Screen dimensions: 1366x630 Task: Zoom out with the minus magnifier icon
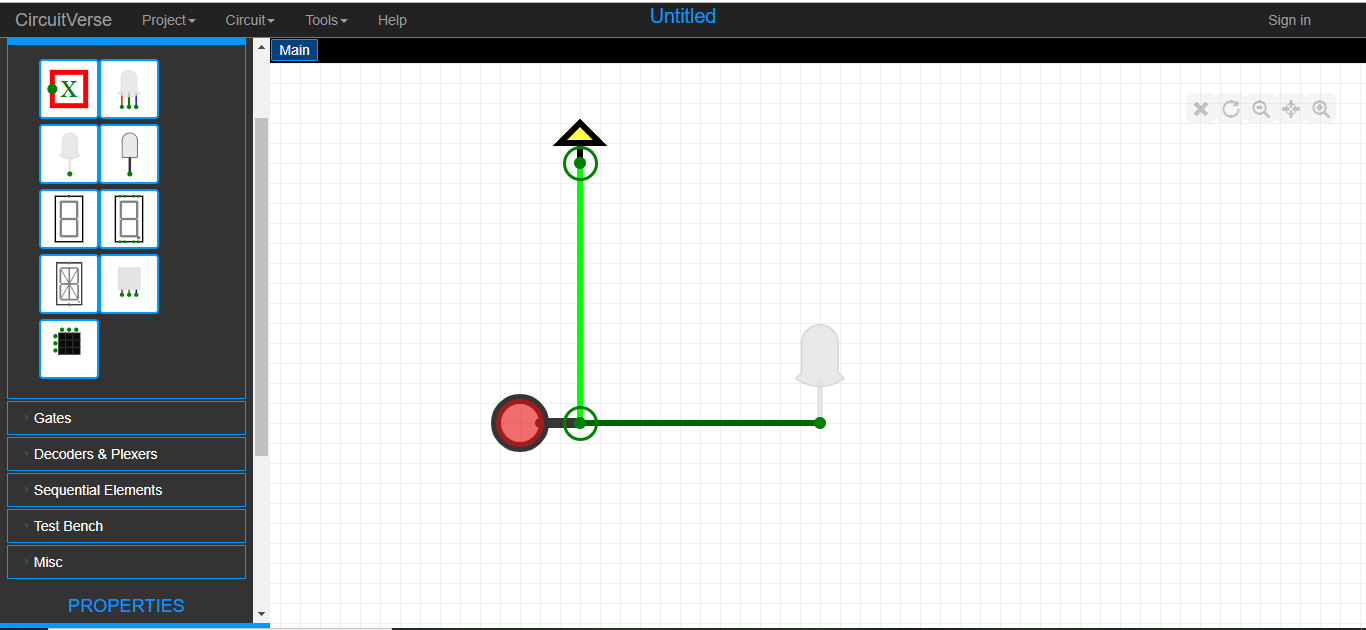1261,109
